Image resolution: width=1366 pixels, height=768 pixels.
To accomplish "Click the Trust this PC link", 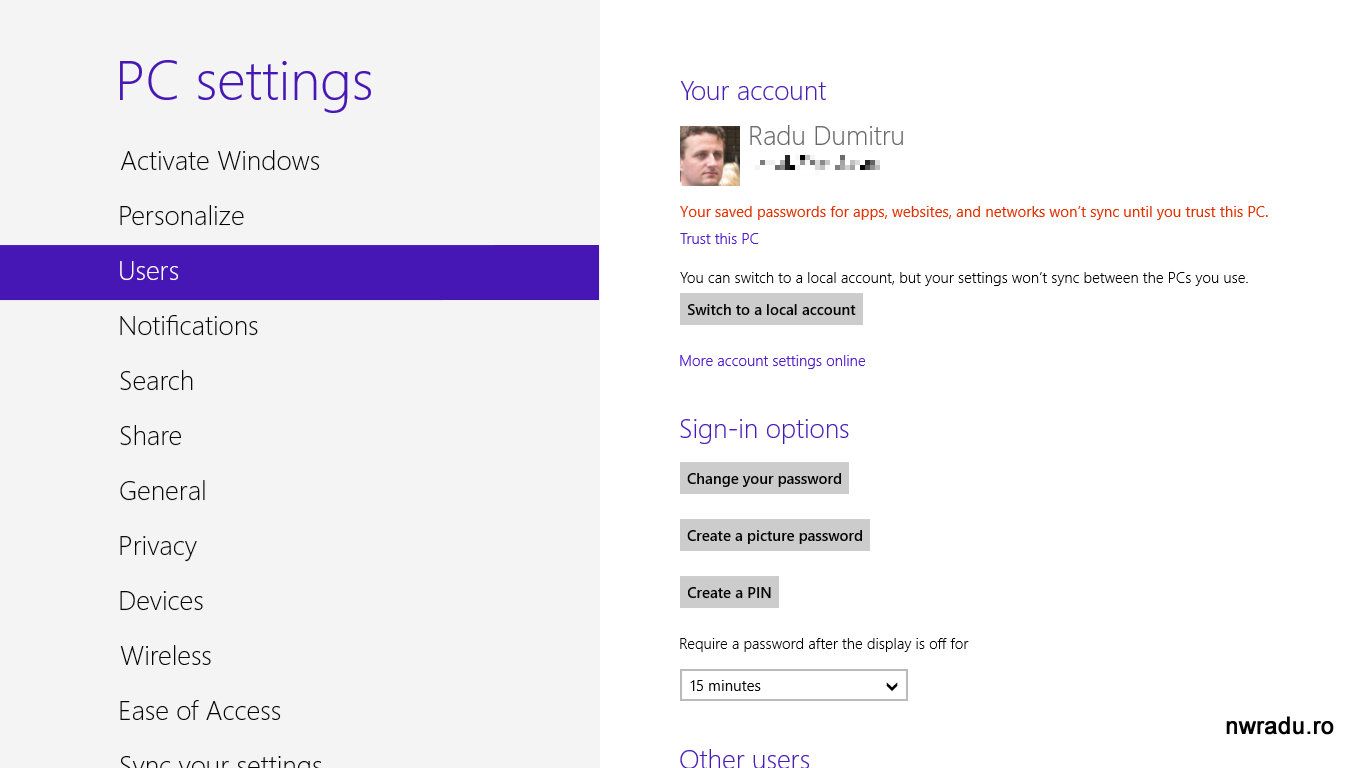I will point(719,239).
